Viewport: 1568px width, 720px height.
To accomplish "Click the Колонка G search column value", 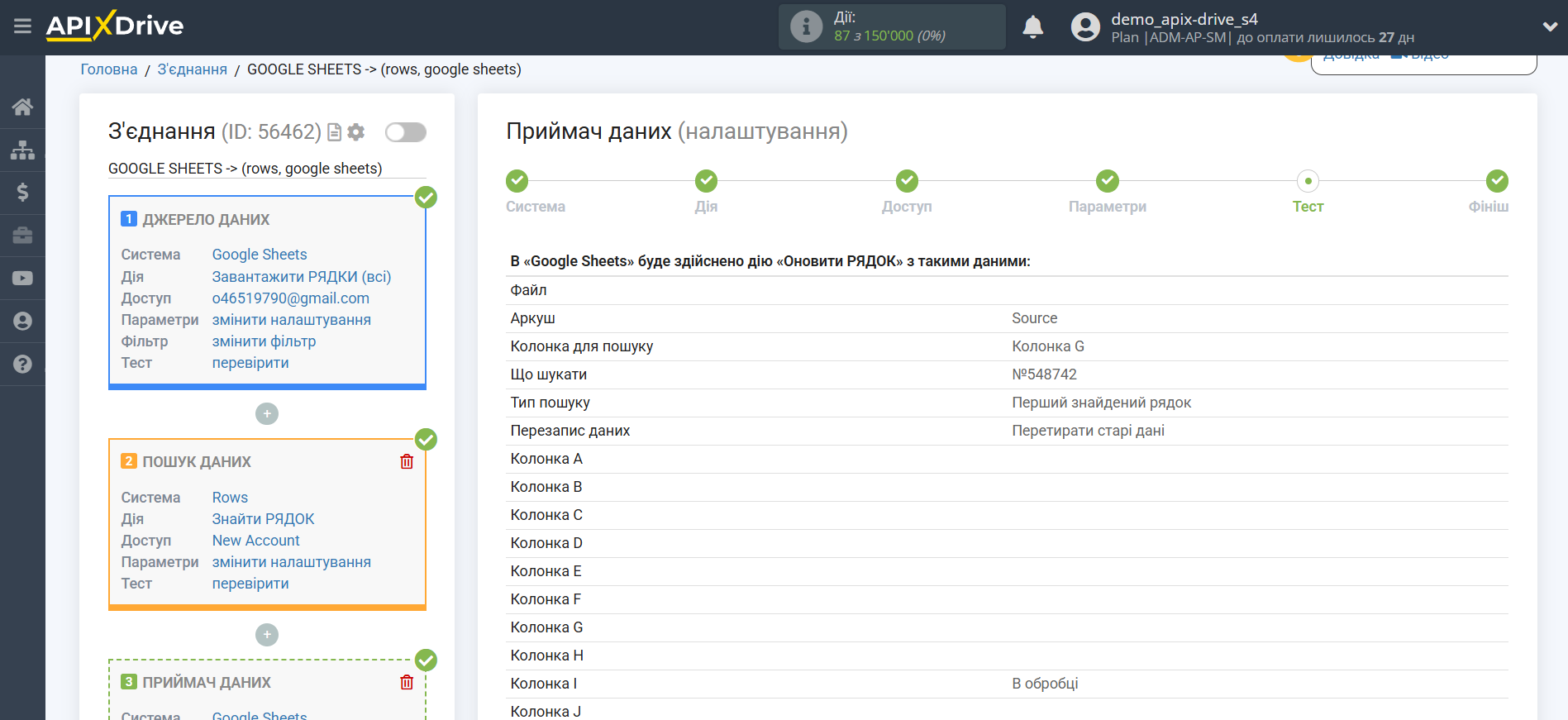I will pos(1048,346).
